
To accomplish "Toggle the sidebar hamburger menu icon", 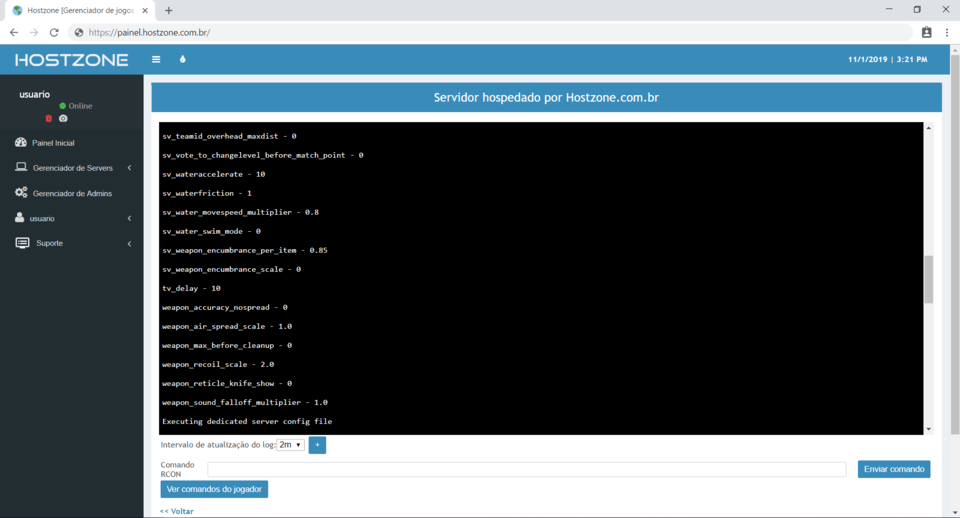I will 156,59.
